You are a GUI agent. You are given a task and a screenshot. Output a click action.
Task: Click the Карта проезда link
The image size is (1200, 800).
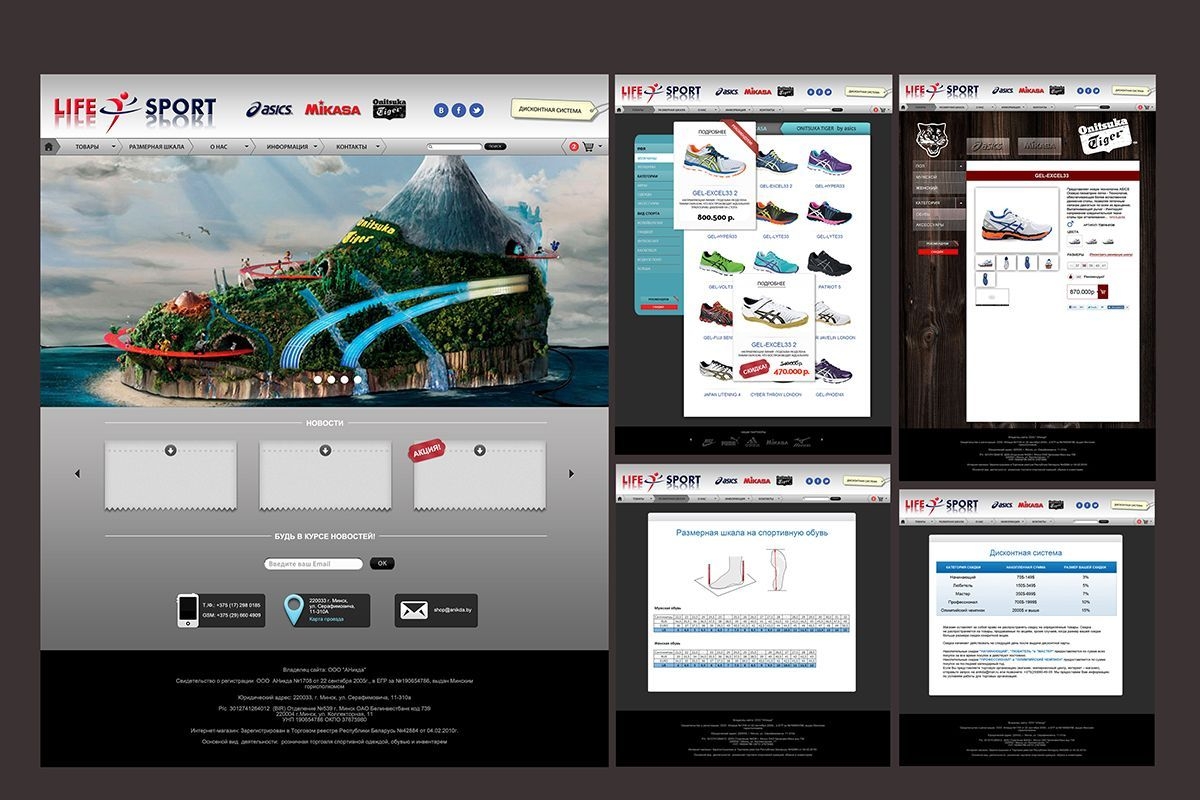(326, 620)
